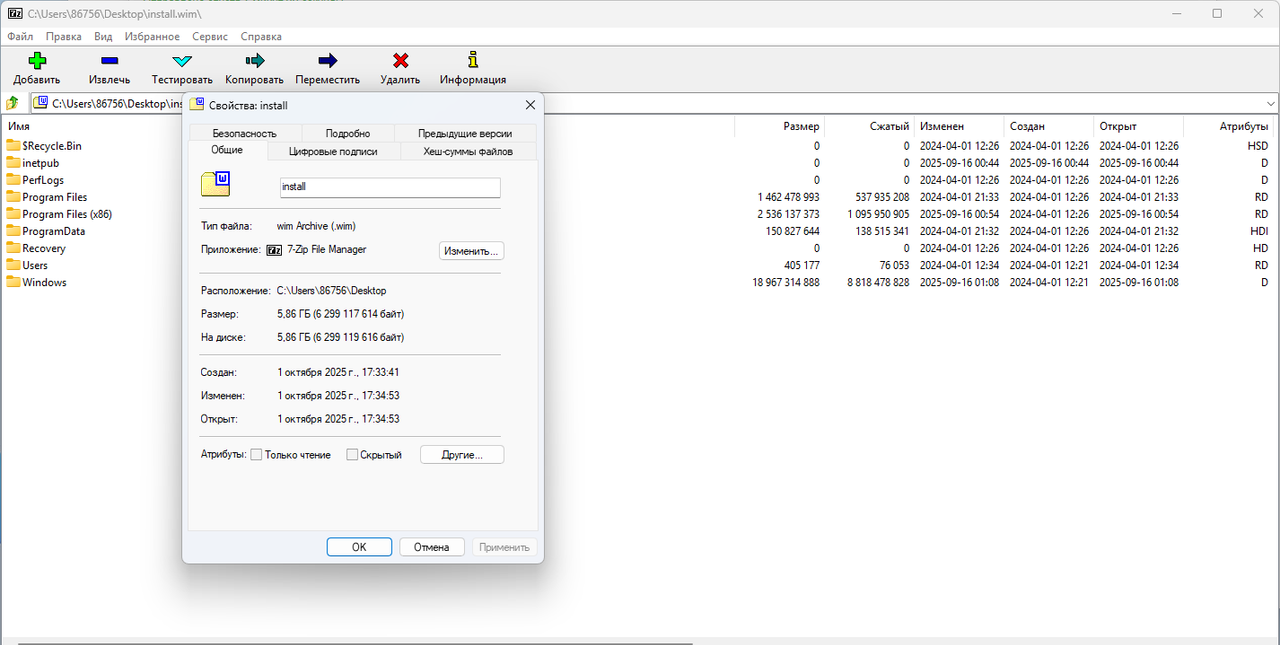Switch to the Предыдущие версии tab
The image size is (1280, 645).
(x=465, y=133)
